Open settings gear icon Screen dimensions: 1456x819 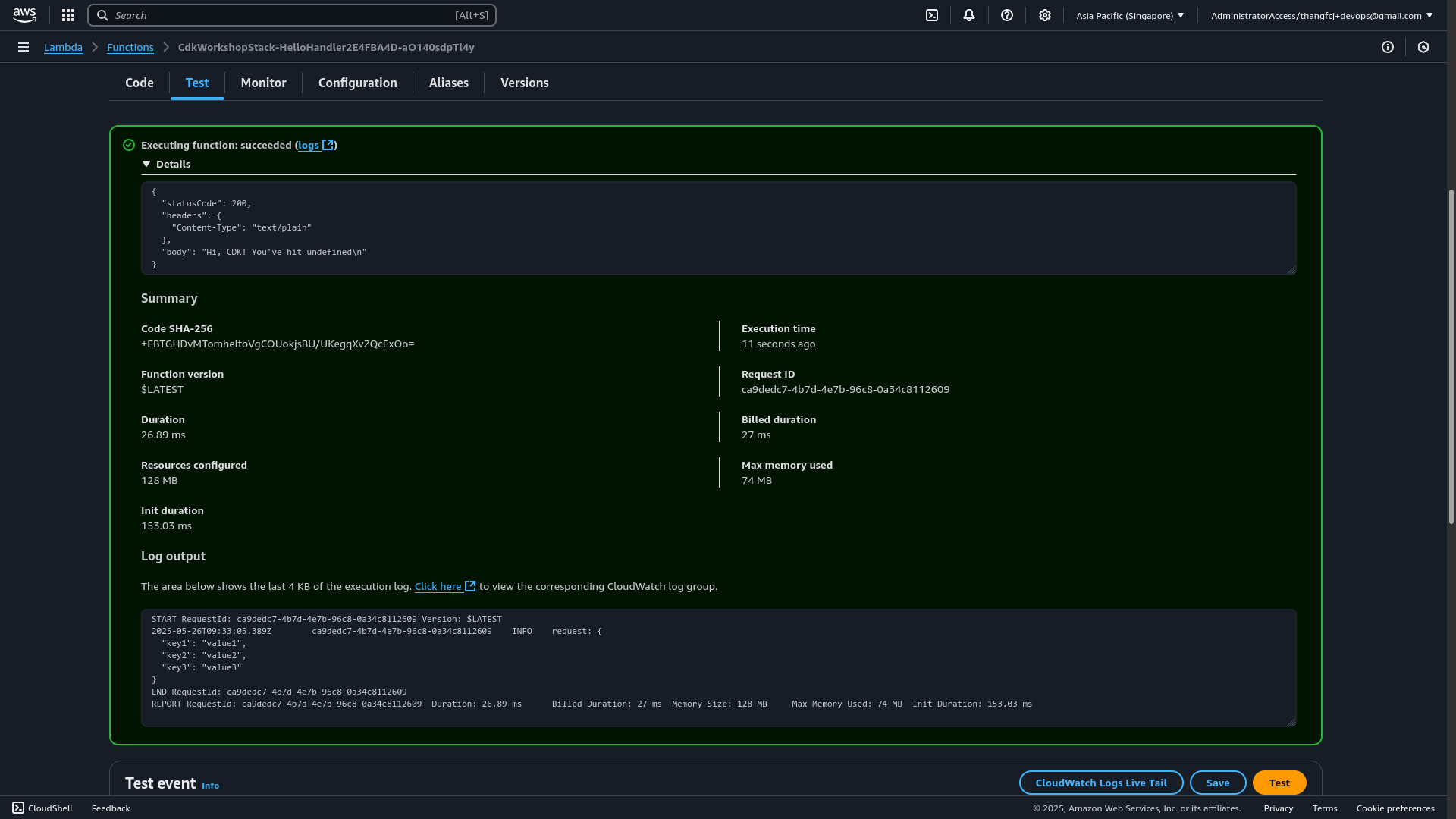(1045, 15)
